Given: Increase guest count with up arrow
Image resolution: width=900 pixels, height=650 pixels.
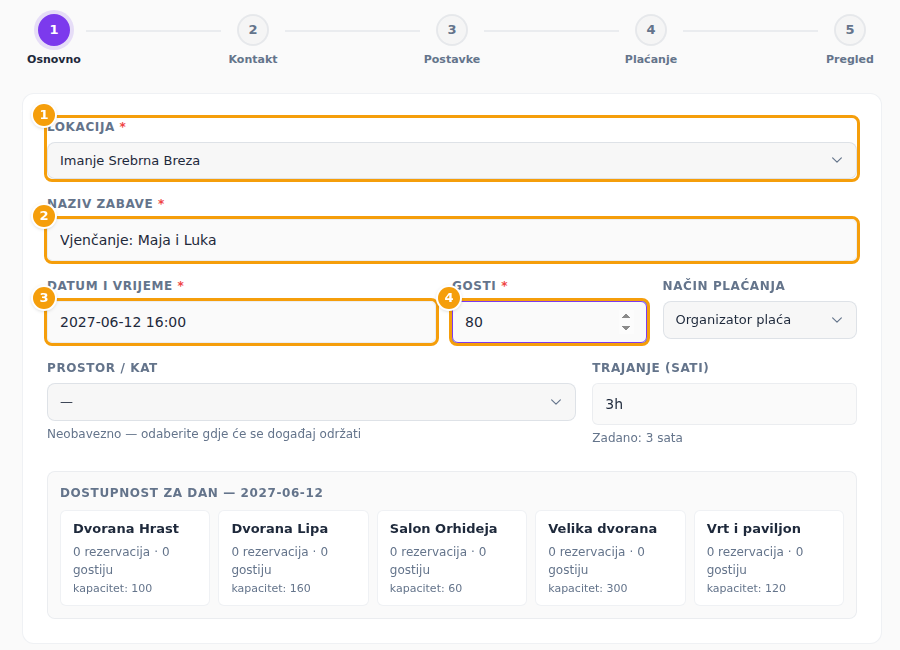Looking at the screenshot, I should pos(626,316).
